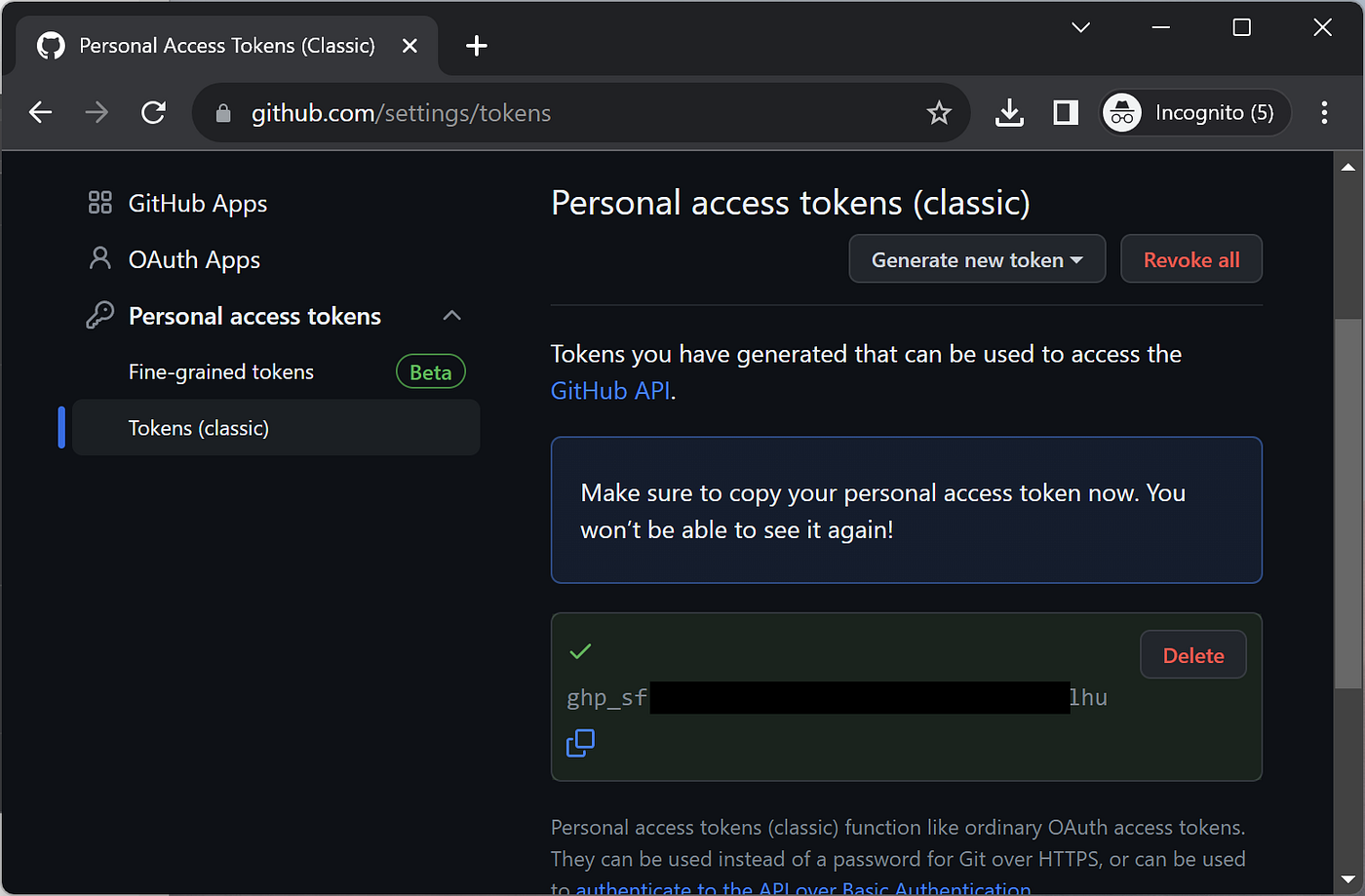Open a new browser tab
The width and height of the screenshot is (1365, 896).
click(x=476, y=46)
